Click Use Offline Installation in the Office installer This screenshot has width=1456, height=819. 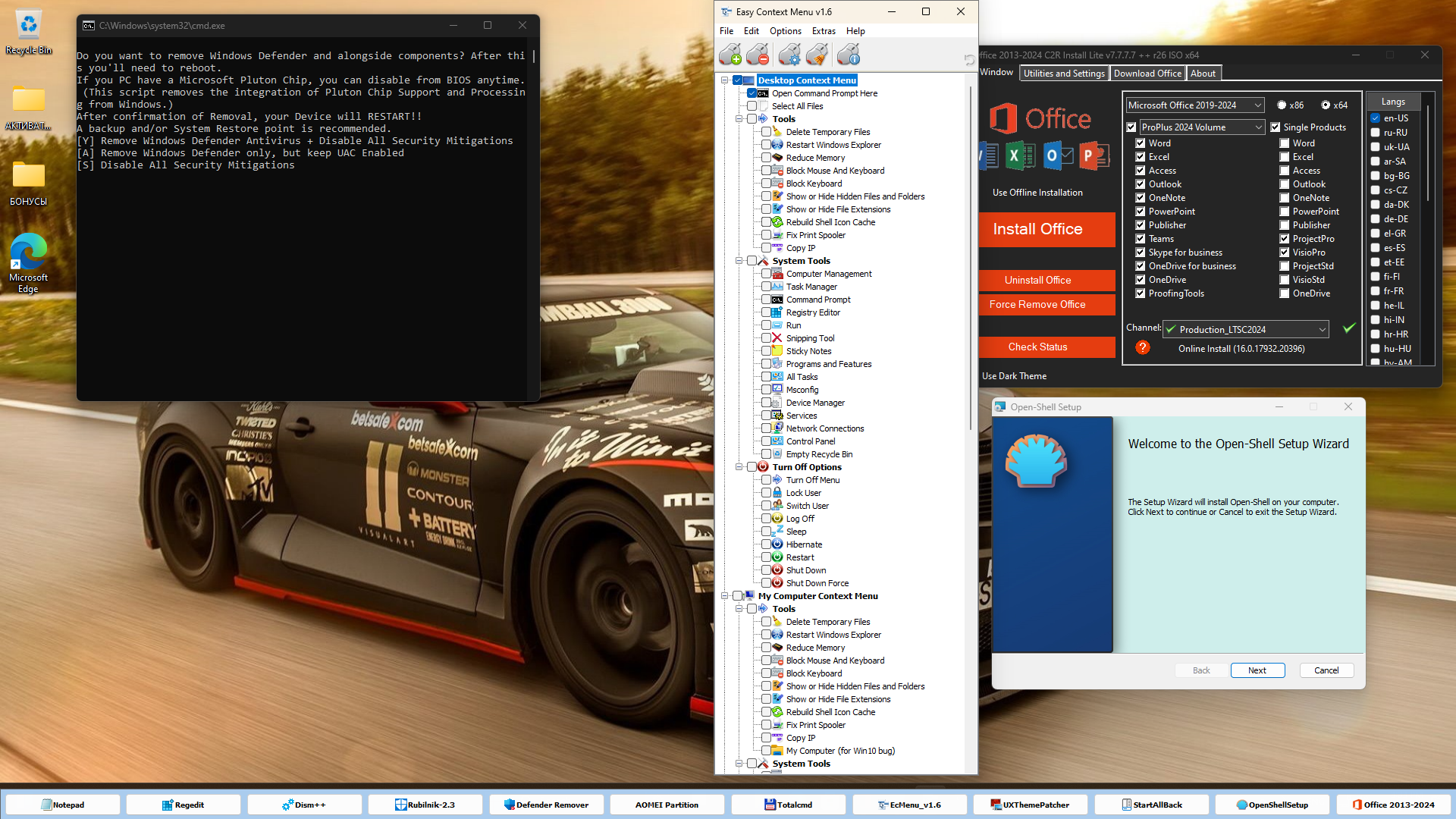1037,193
